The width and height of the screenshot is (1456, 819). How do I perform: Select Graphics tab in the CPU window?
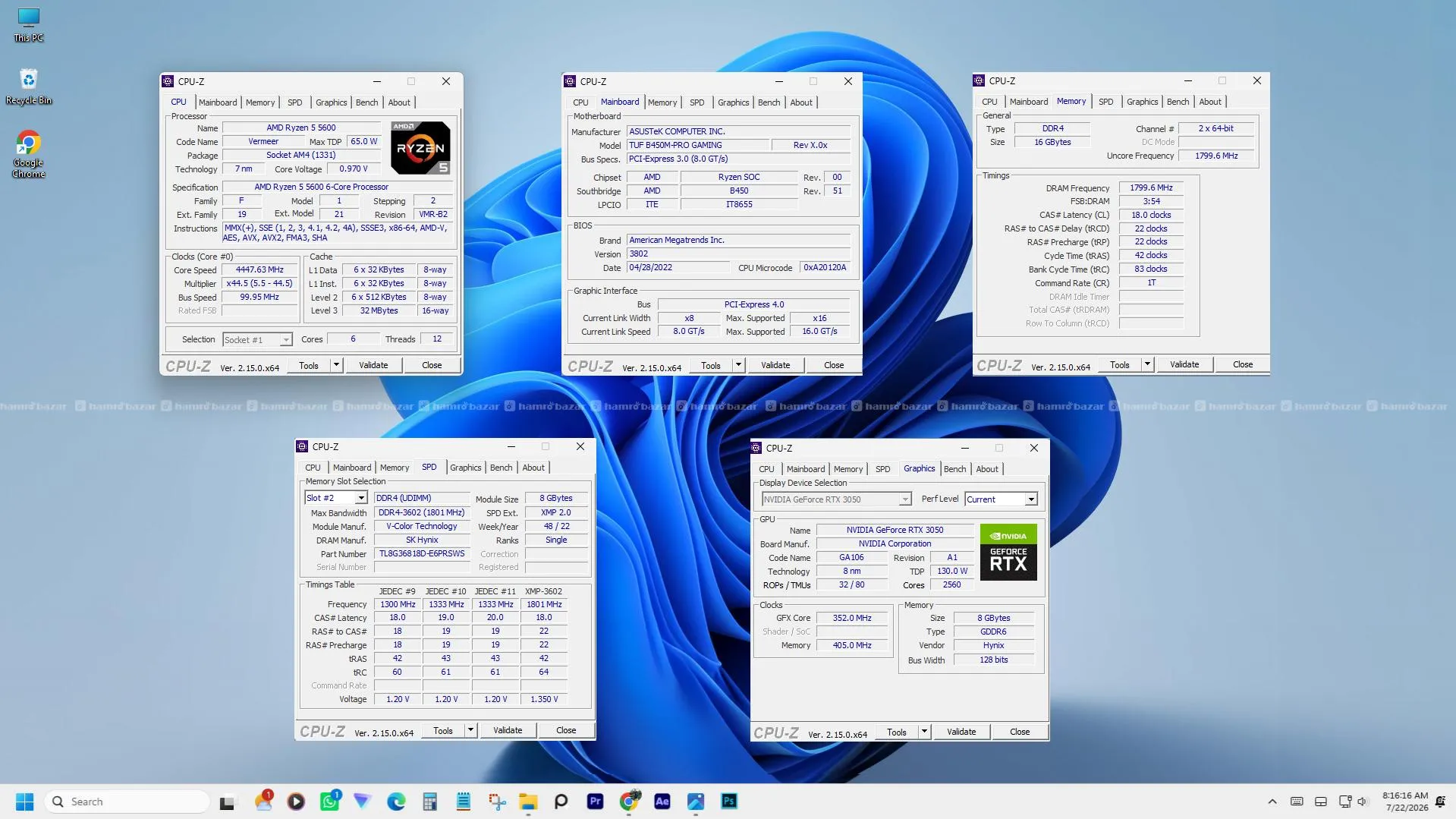(x=331, y=102)
